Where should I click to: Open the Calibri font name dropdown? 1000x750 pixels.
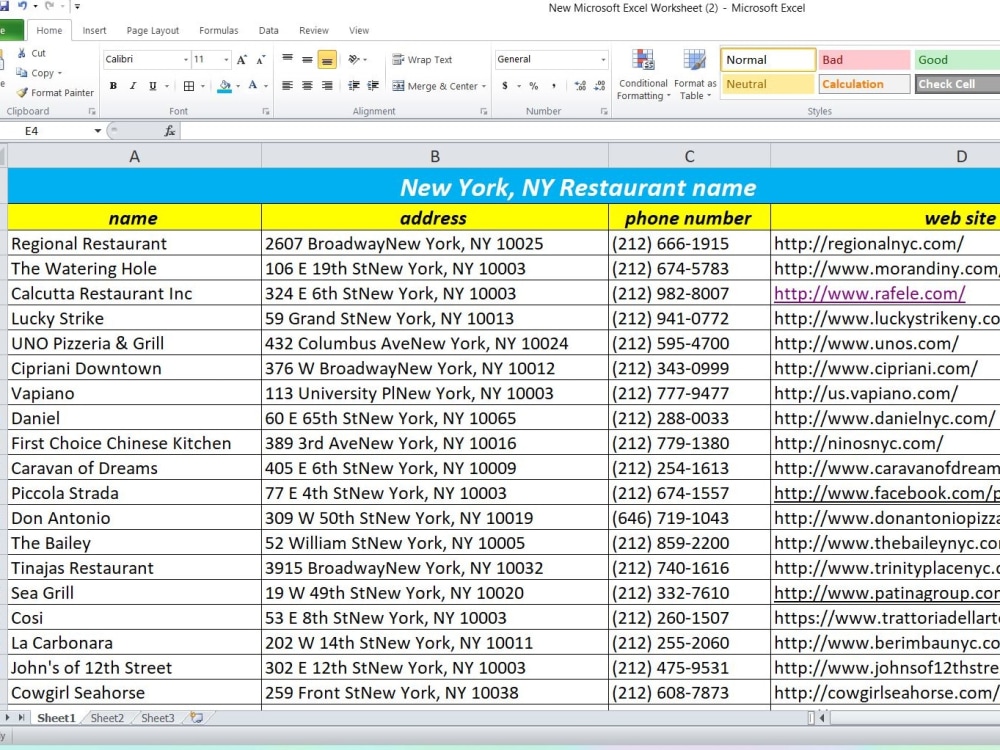point(186,59)
